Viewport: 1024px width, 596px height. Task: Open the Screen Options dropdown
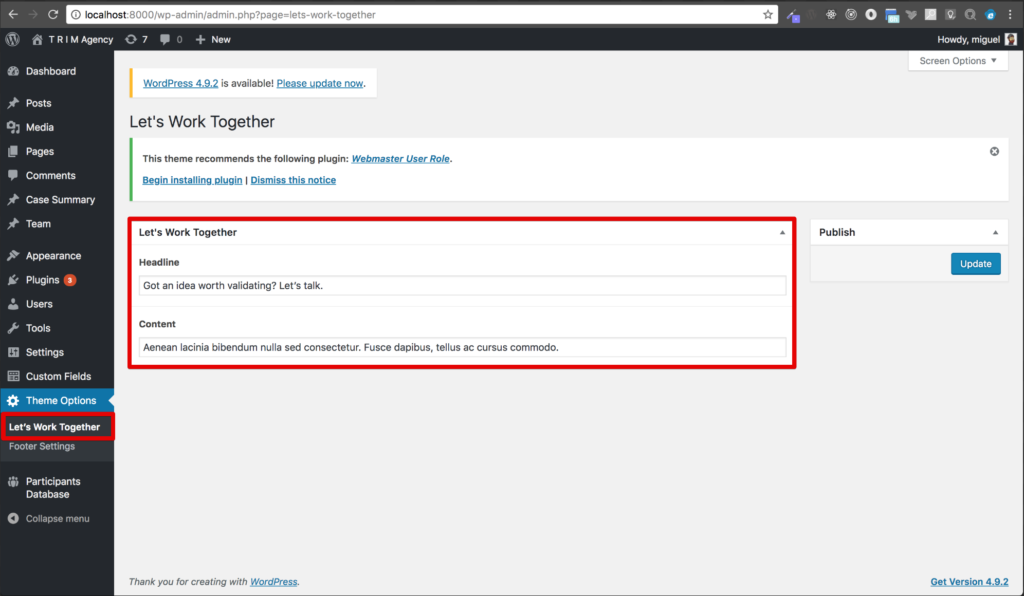957,61
